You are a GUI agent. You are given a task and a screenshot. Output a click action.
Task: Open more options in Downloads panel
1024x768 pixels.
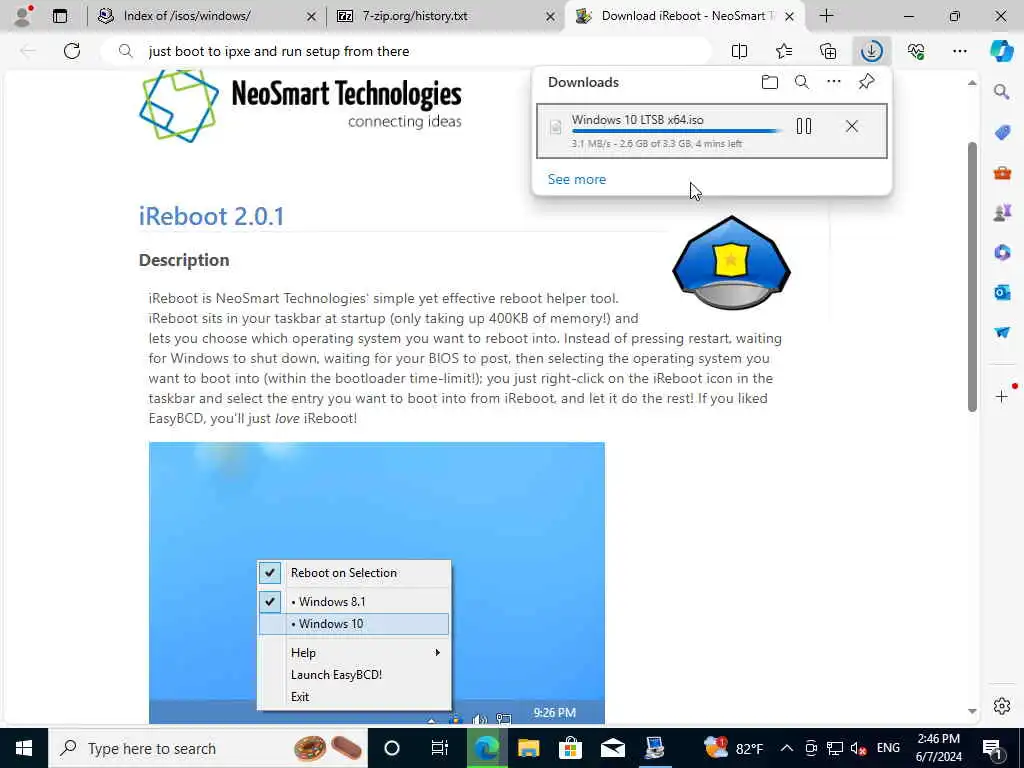[834, 82]
